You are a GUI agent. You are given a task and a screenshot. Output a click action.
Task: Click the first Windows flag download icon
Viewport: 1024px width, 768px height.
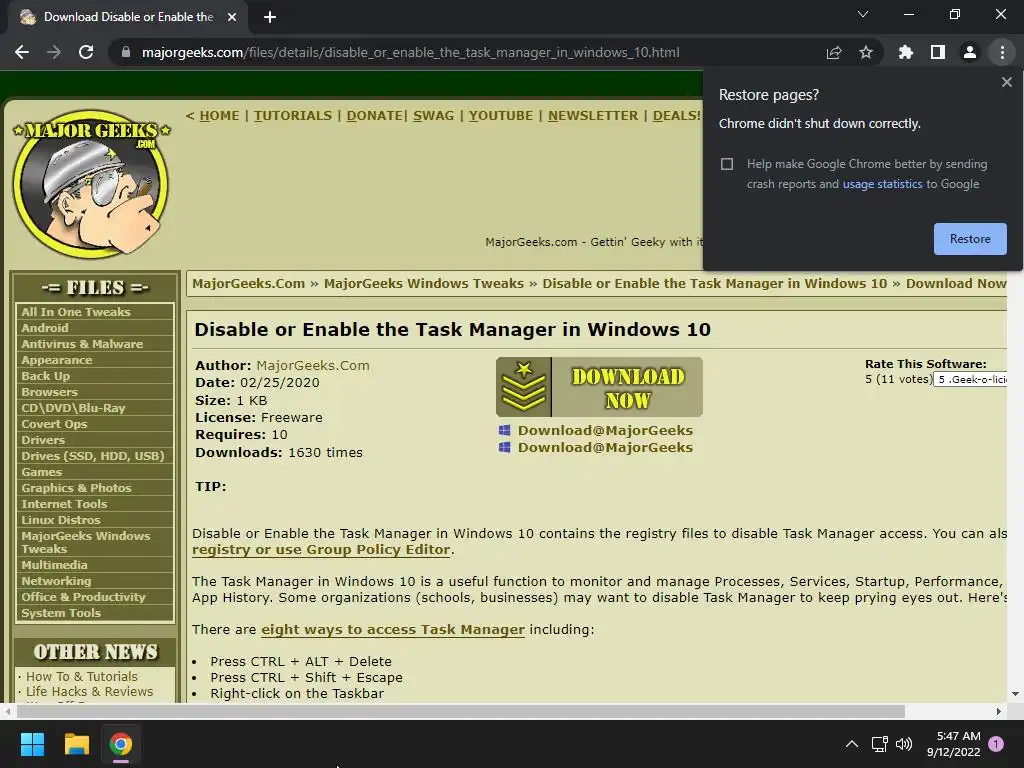tap(504, 430)
